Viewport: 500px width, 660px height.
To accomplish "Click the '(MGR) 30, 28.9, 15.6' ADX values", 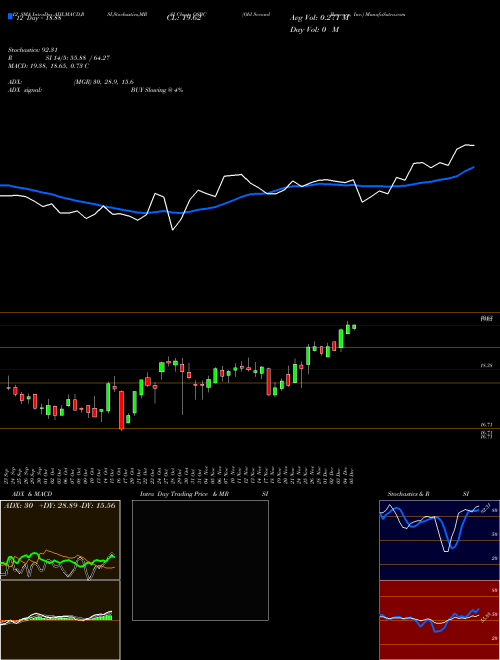I will point(104,82).
